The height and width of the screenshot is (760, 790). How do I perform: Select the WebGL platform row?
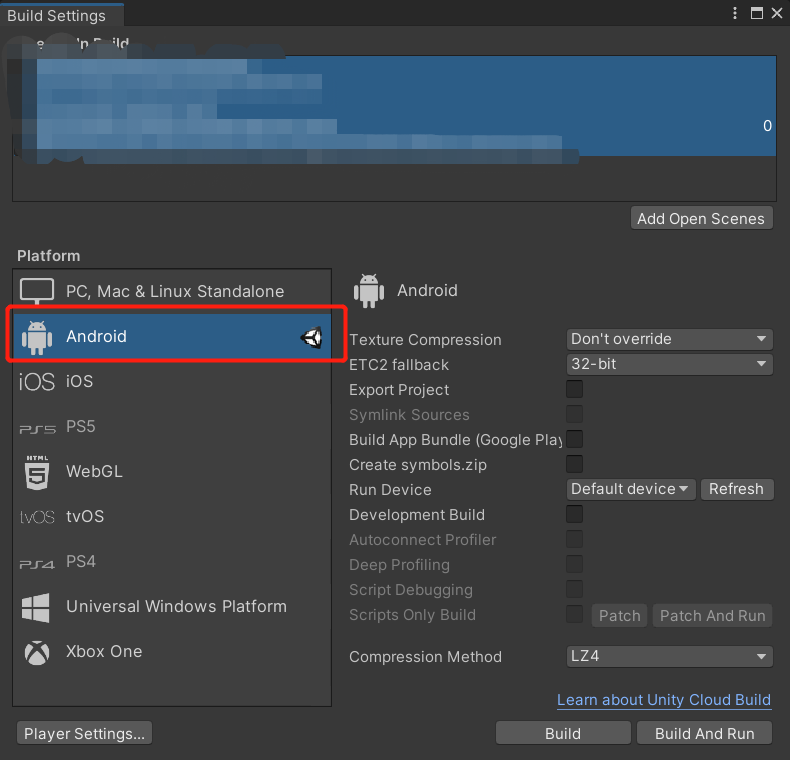click(x=172, y=472)
